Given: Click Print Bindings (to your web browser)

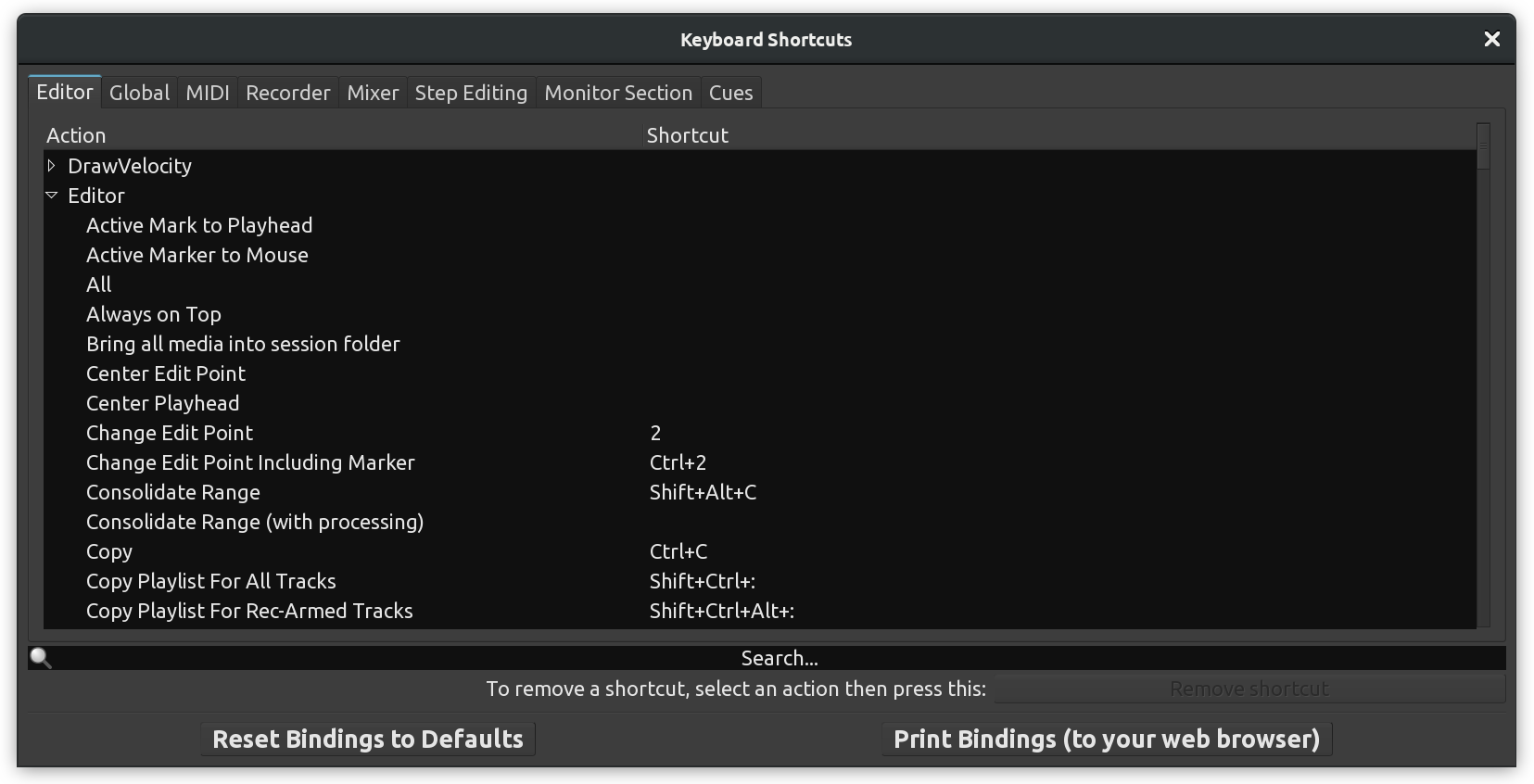Looking at the screenshot, I should pyautogui.click(x=1107, y=739).
